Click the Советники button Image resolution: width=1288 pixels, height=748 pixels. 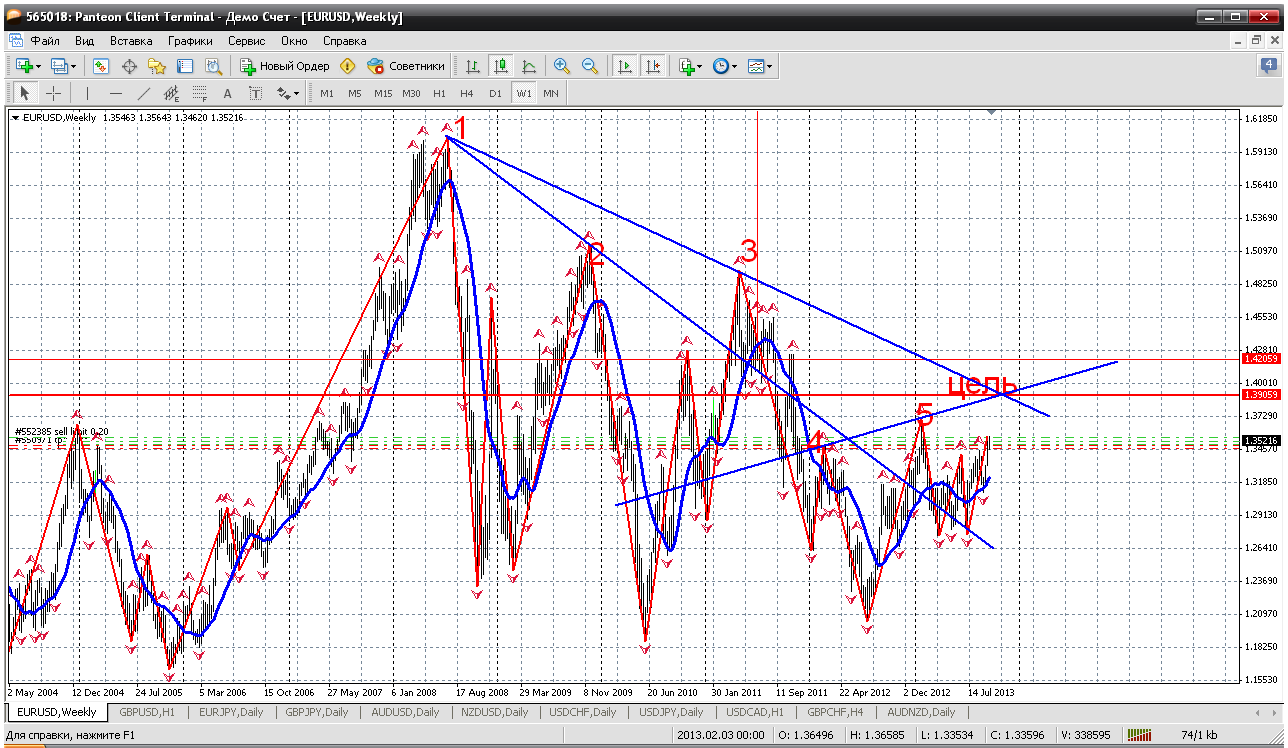(x=406, y=66)
